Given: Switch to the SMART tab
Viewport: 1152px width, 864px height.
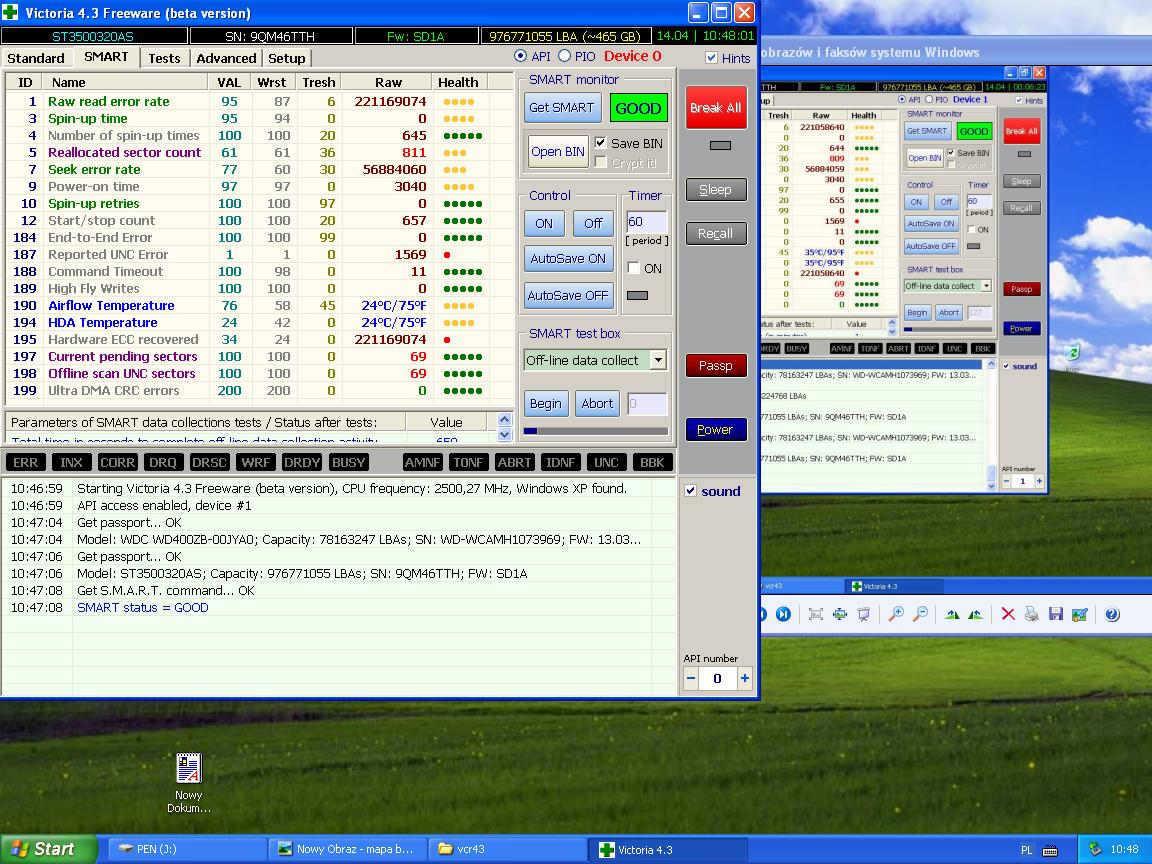Looking at the screenshot, I should click(x=106, y=57).
